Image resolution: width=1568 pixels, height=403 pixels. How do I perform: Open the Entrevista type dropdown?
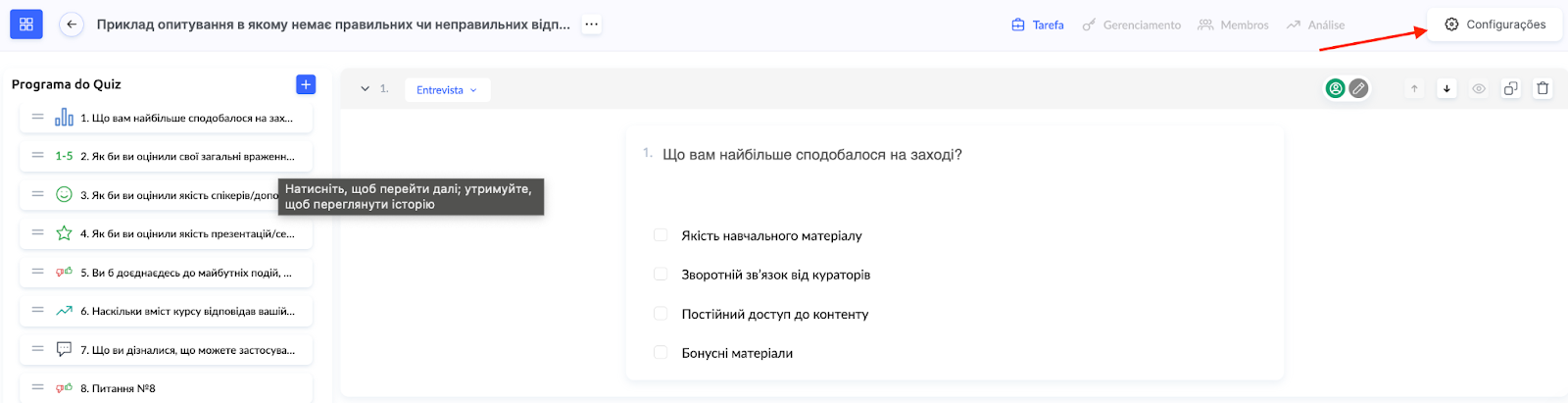[x=447, y=90]
